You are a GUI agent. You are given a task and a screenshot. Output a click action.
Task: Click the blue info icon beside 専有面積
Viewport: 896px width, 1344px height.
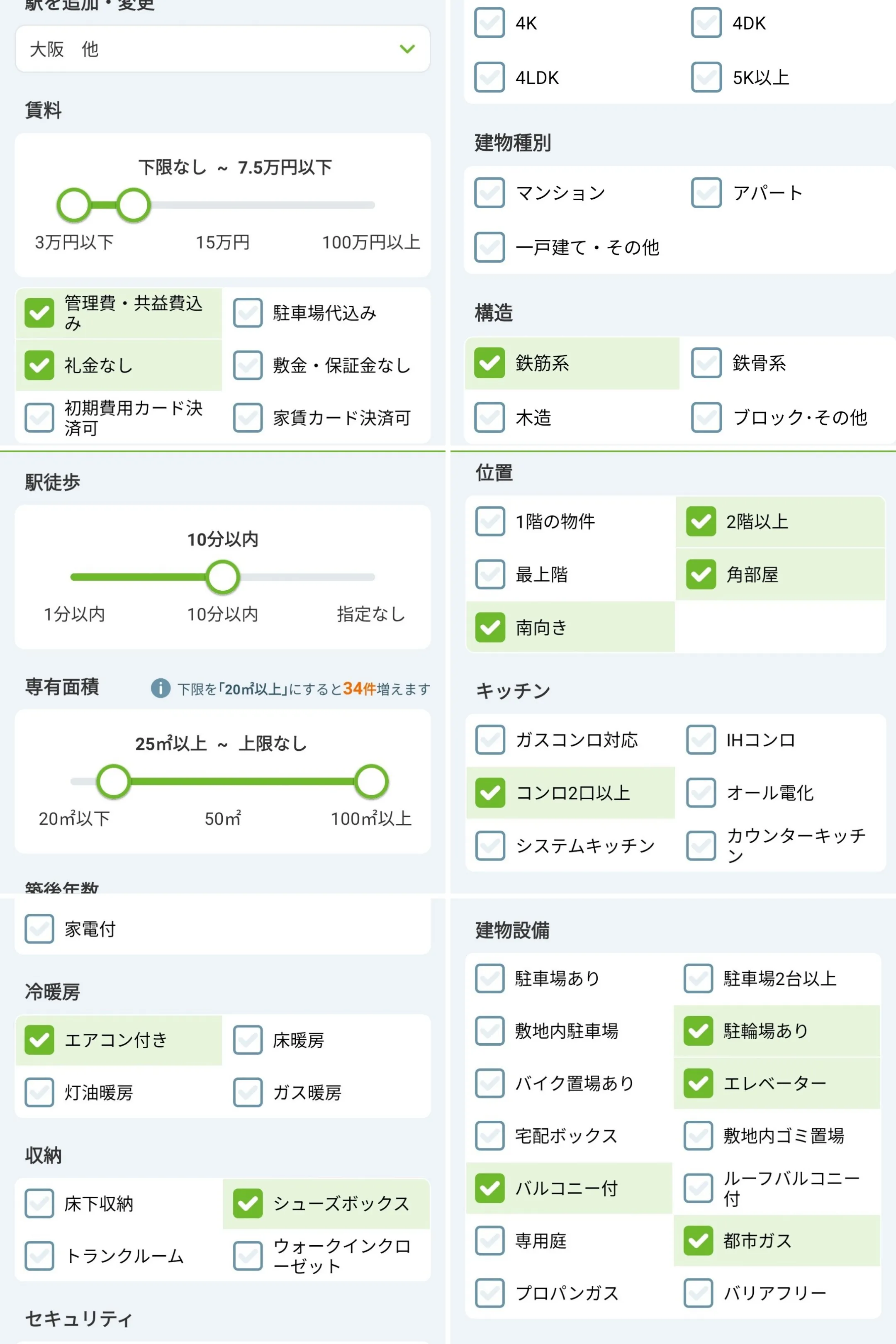(161, 688)
